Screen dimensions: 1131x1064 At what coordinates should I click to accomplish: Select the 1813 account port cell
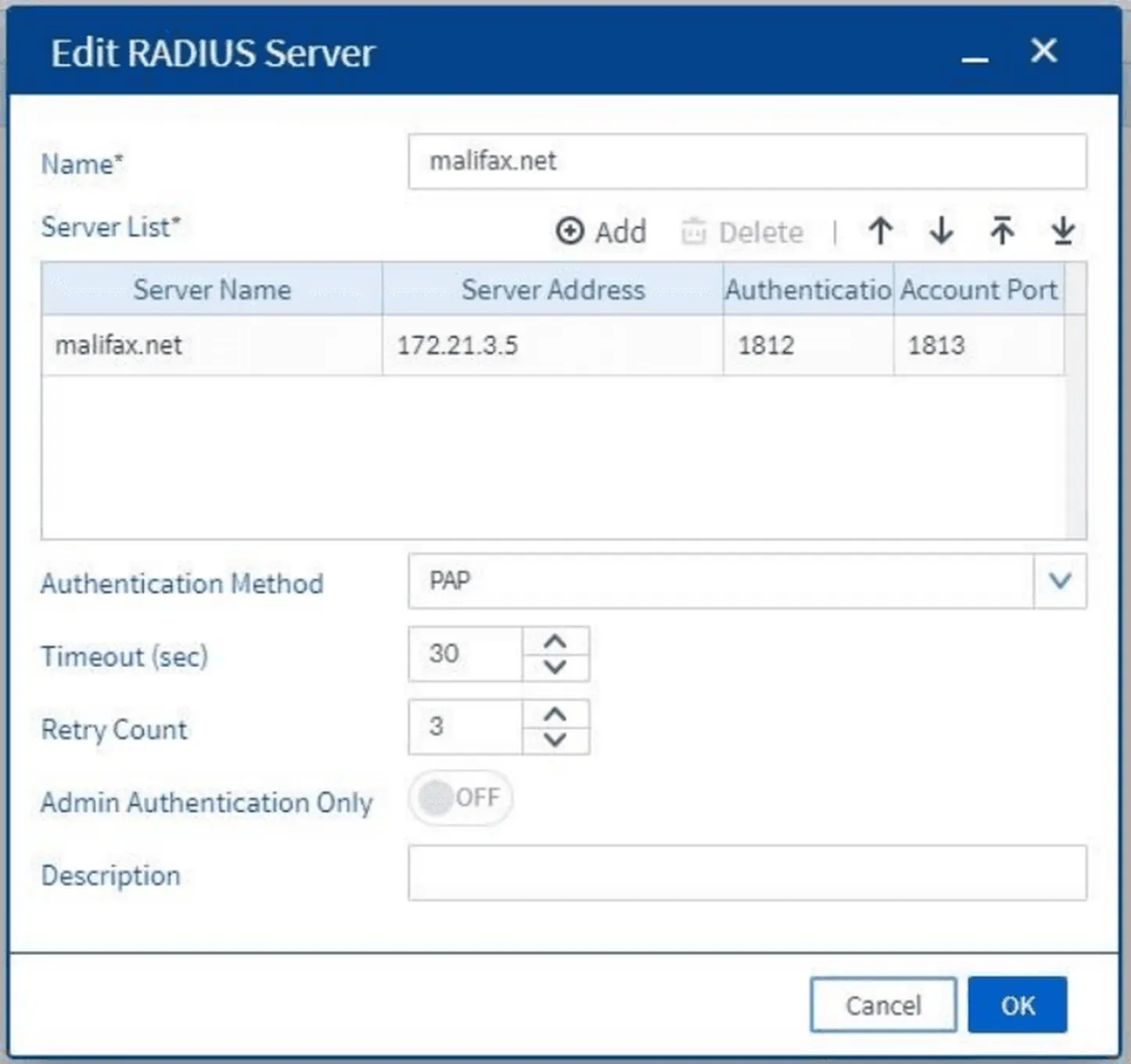coord(979,345)
